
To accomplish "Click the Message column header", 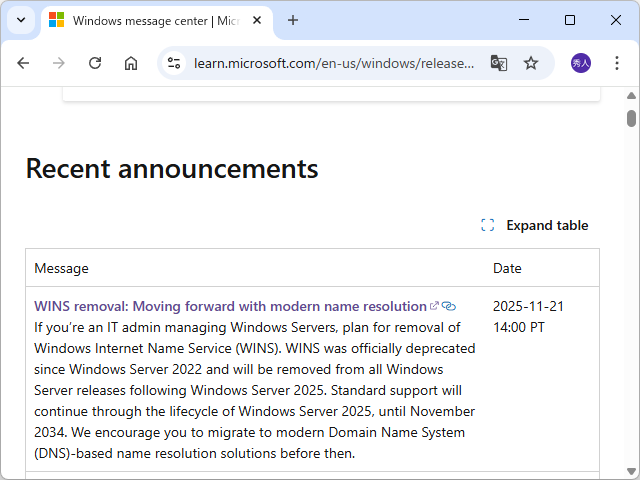I will click(61, 268).
